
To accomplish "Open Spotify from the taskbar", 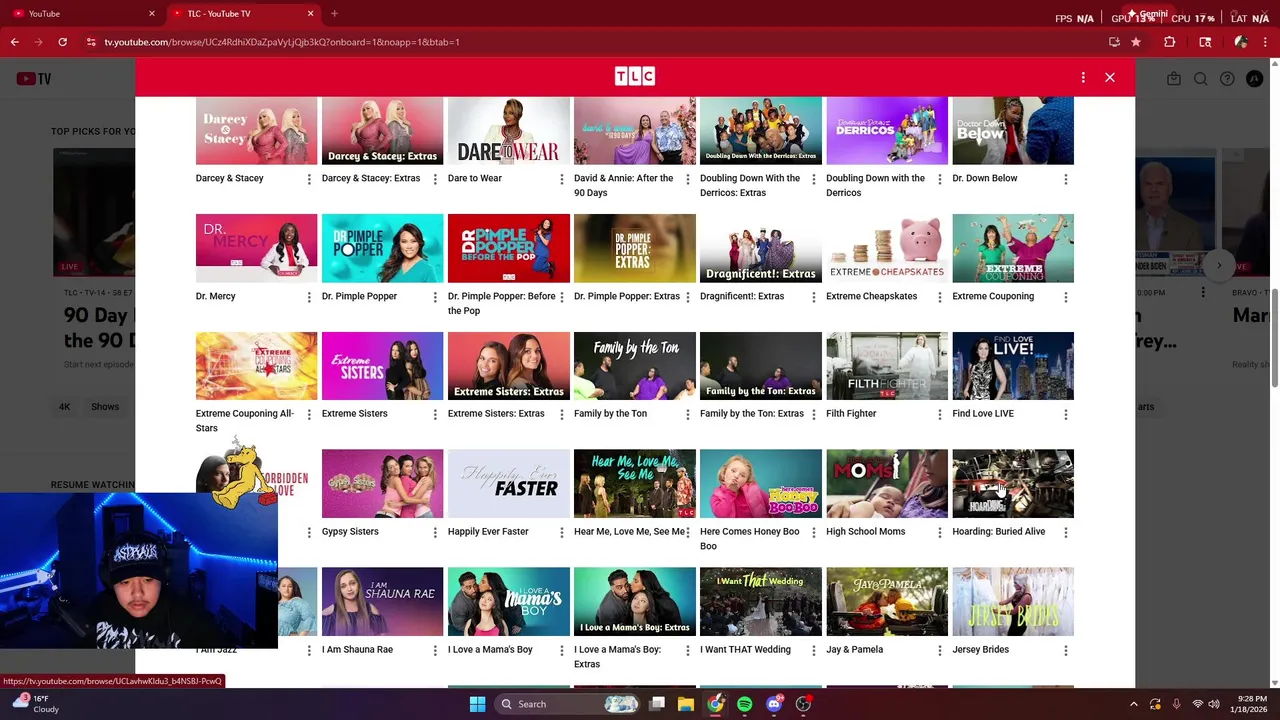I will pyautogui.click(x=744, y=704).
